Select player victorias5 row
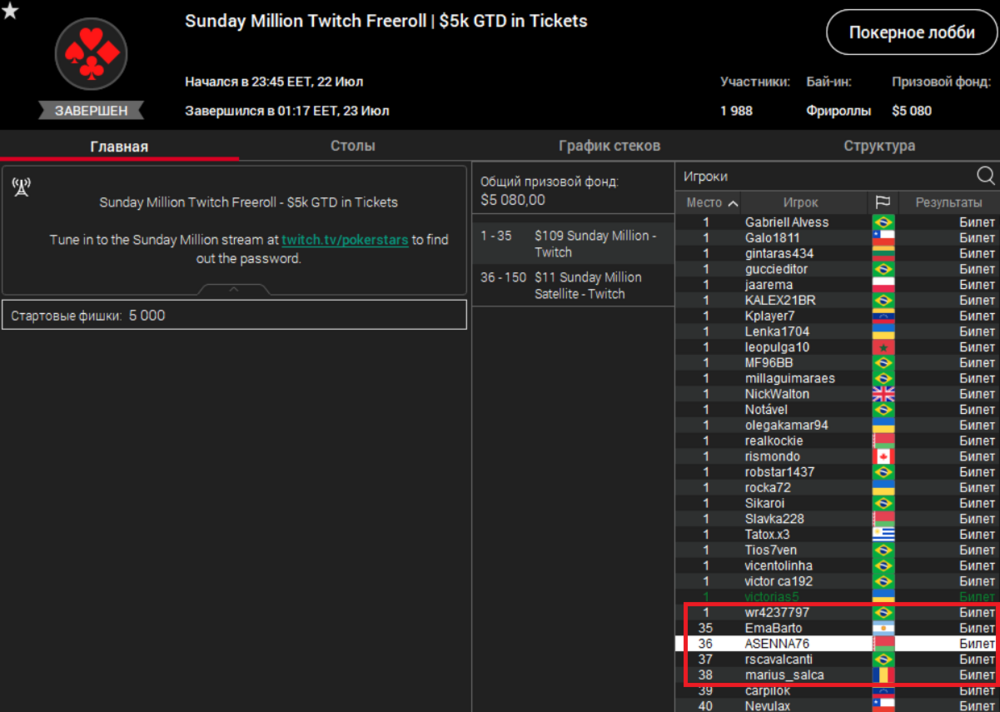 coord(837,597)
